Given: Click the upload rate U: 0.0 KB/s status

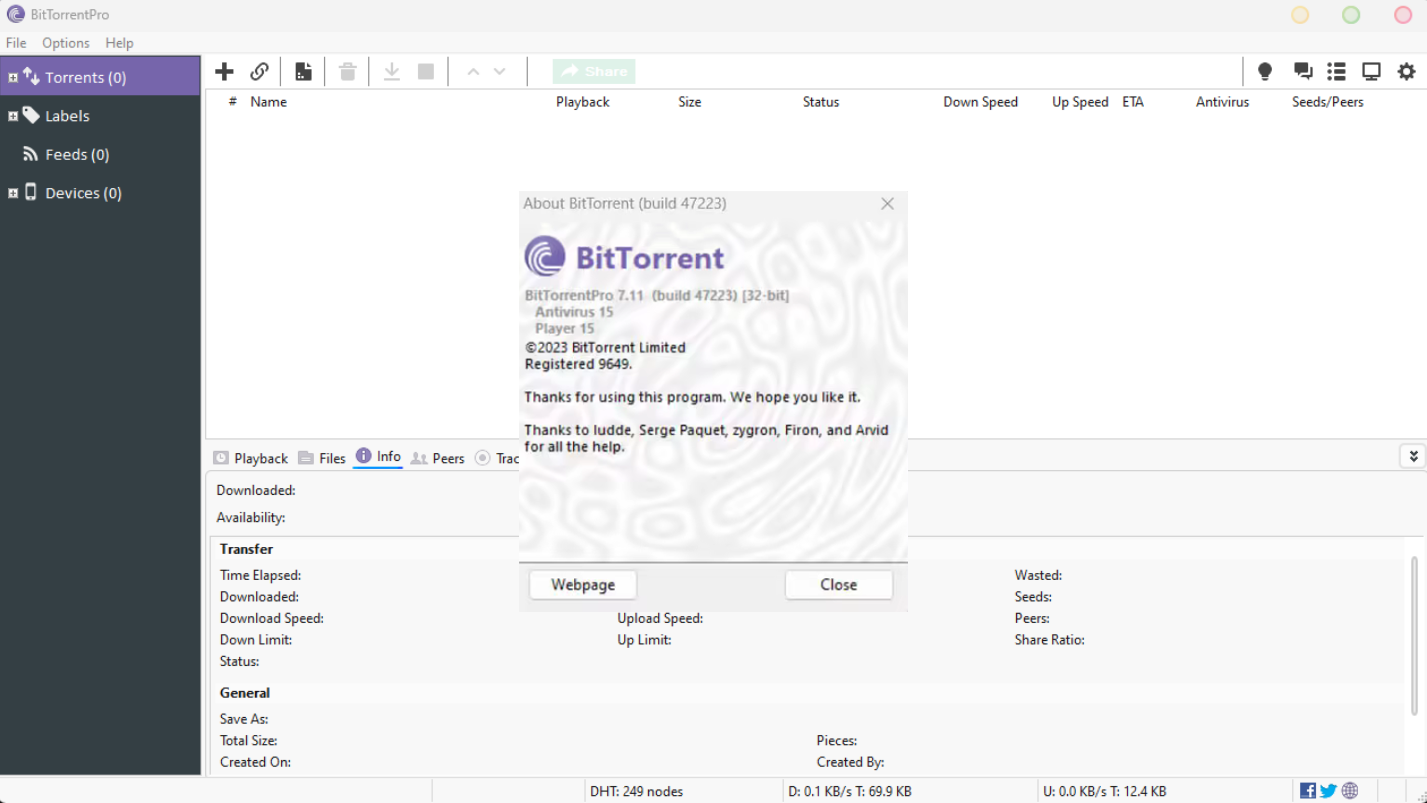Looking at the screenshot, I should (1104, 791).
